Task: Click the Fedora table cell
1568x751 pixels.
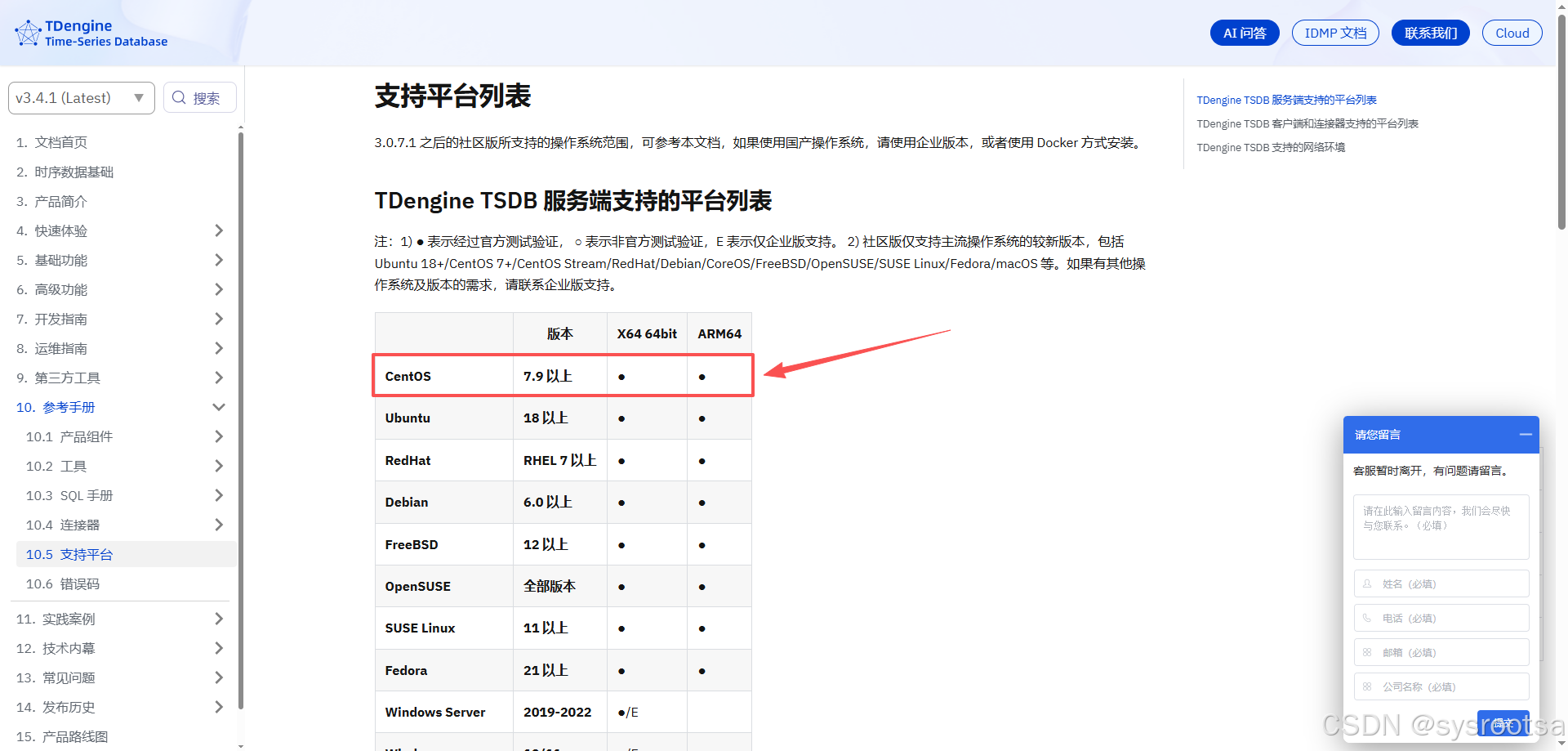Action: [x=444, y=670]
